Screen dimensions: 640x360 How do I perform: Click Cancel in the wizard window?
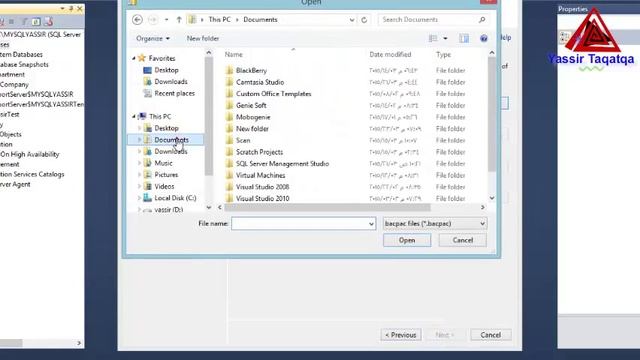[491, 335]
